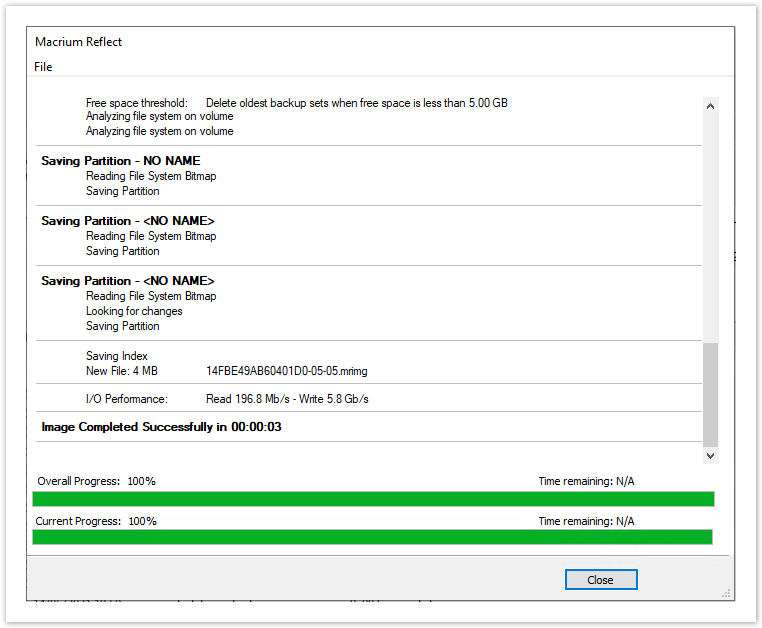The image size is (762, 628).
Task: Click the log scrollbar down arrow
Action: coord(710,455)
